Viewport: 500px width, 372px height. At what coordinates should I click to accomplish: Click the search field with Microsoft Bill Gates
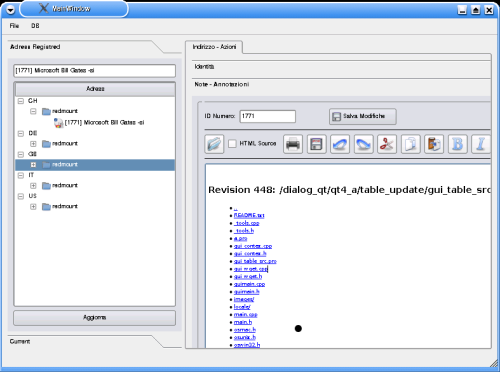(95, 71)
